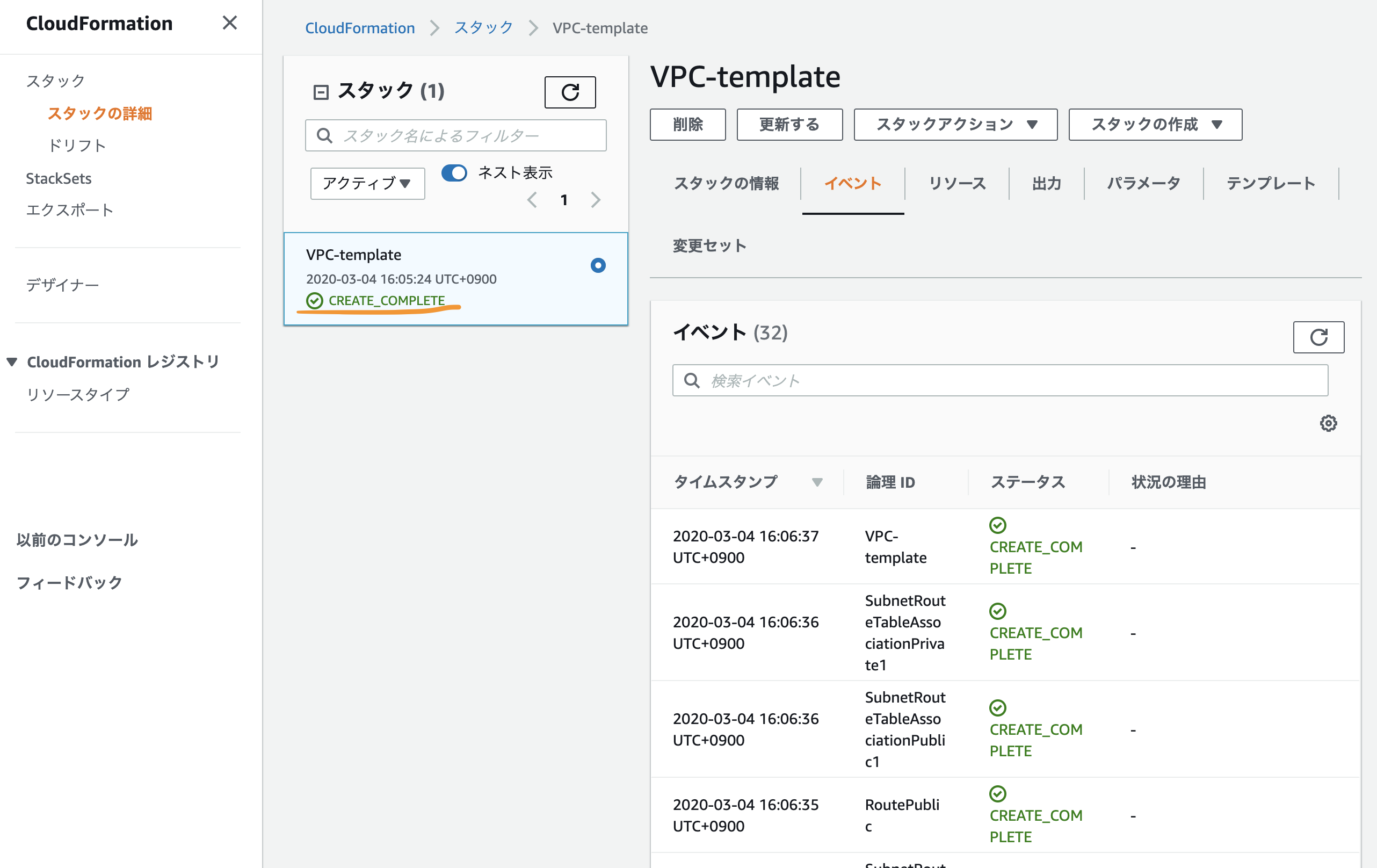Click SubnetRouteTableAssociationPublic1 logical ID
Image resolution: width=1377 pixels, height=868 pixels.
coord(904,729)
